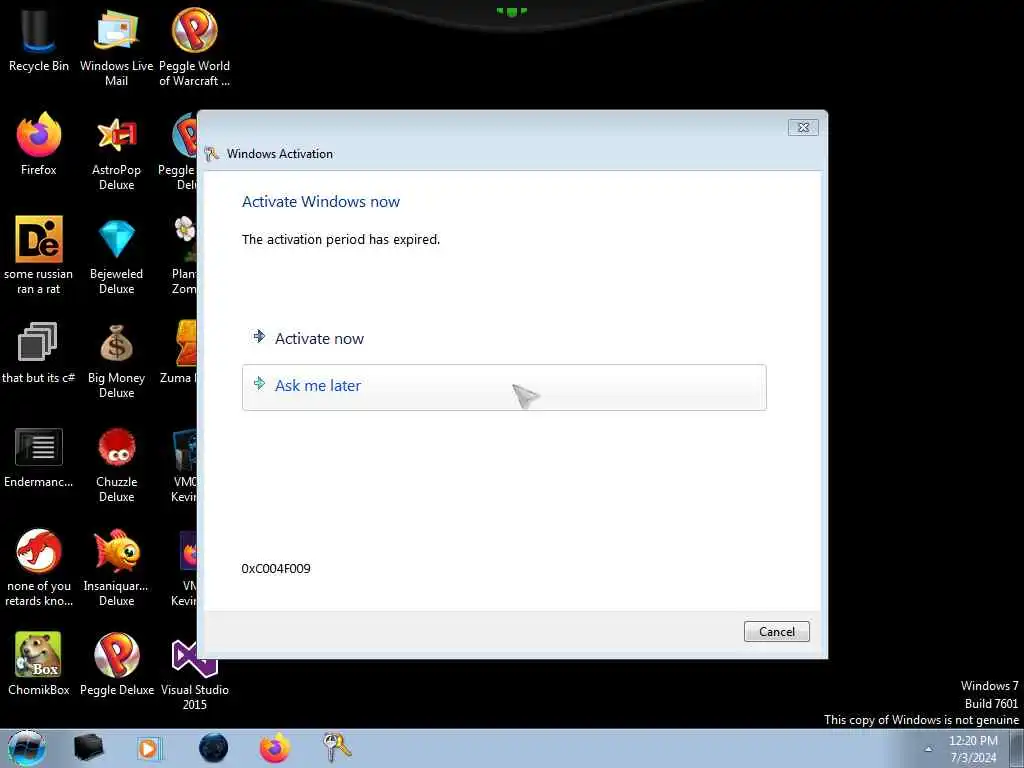Open the media player taskbar icon

point(149,748)
